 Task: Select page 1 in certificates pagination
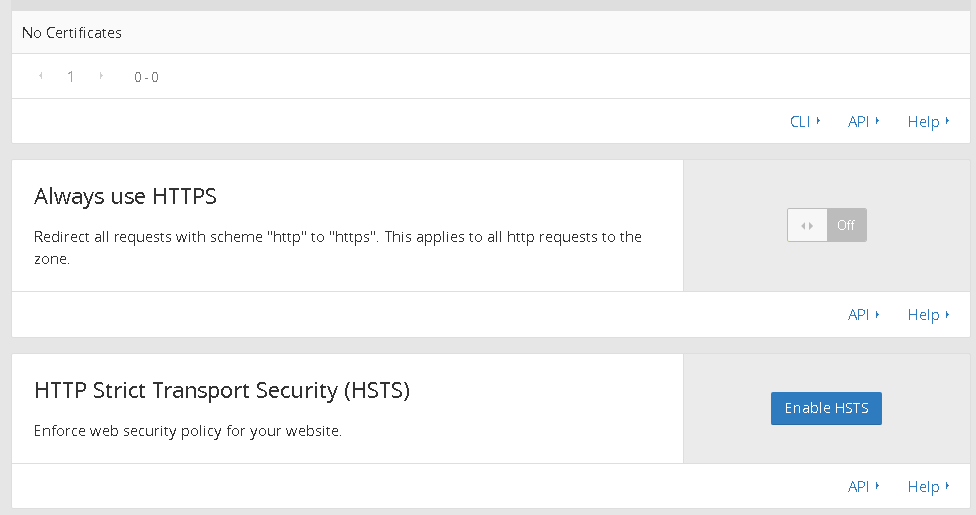coord(70,77)
